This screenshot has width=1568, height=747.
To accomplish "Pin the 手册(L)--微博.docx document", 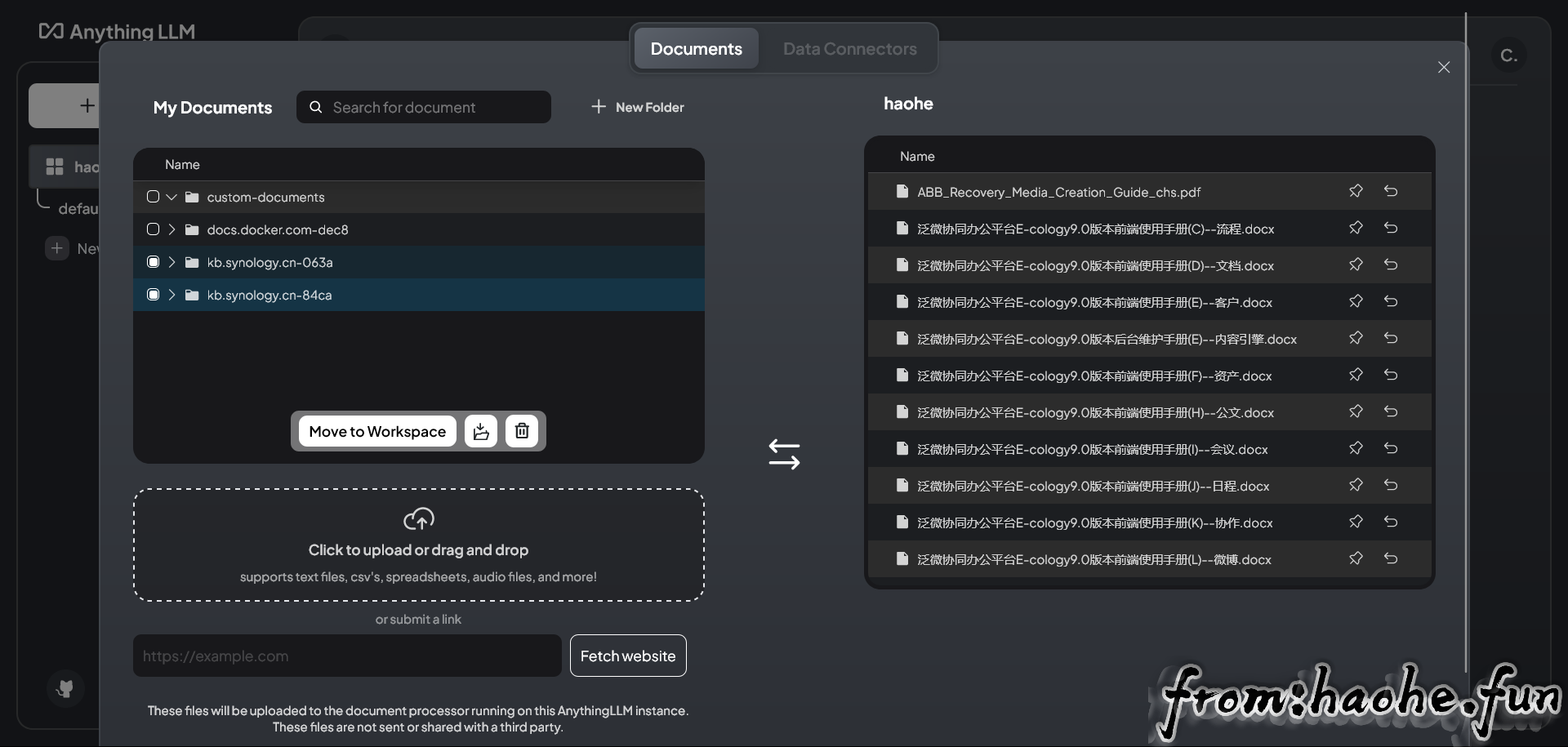I will 1356,558.
